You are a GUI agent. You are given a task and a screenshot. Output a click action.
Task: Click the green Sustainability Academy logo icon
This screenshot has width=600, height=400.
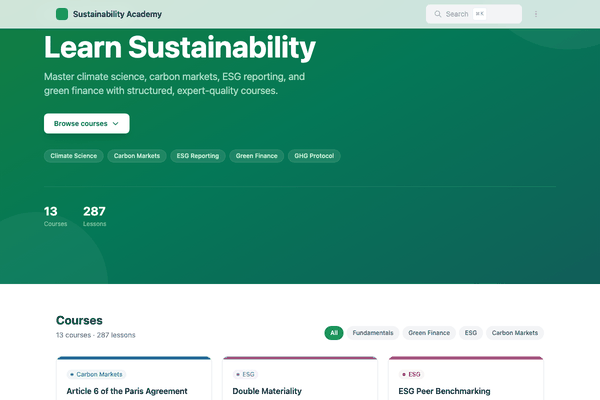click(63, 14)
